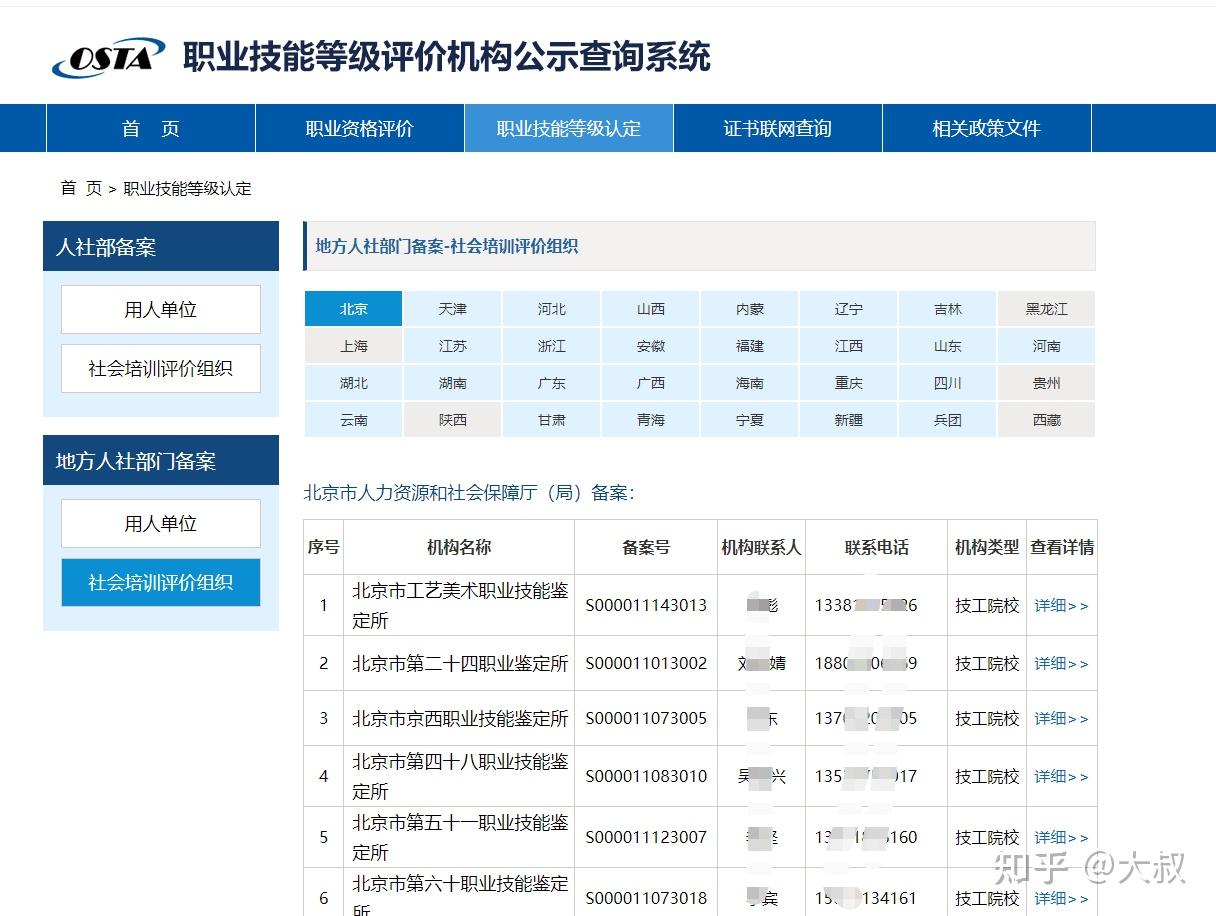Open 详细 for 北京市第四十八职业技能鉴定所
Image resolution: width=1216 pixels, height=916 pixels.
point(1061,777)
